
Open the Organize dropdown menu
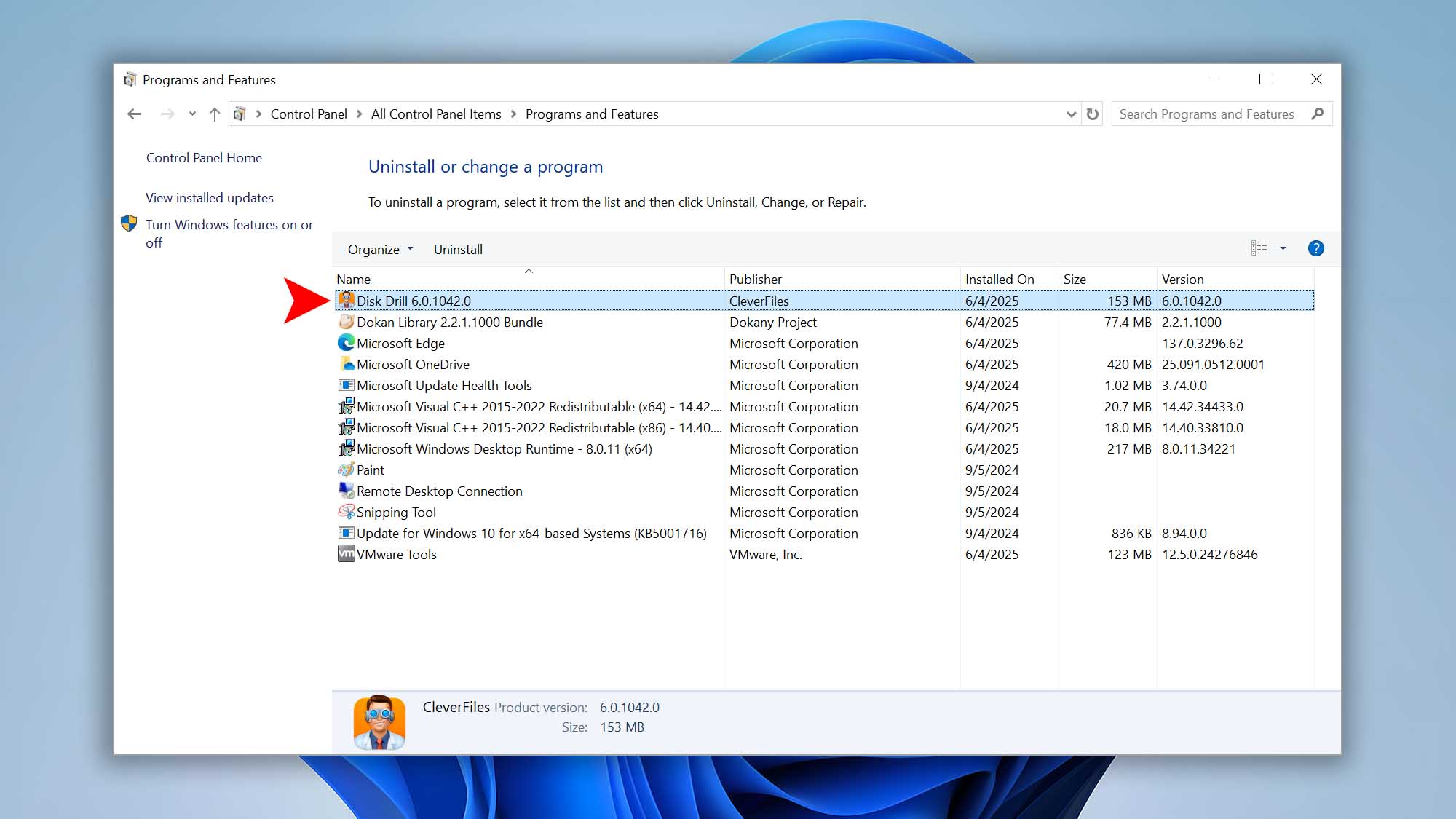click(381, 249)
